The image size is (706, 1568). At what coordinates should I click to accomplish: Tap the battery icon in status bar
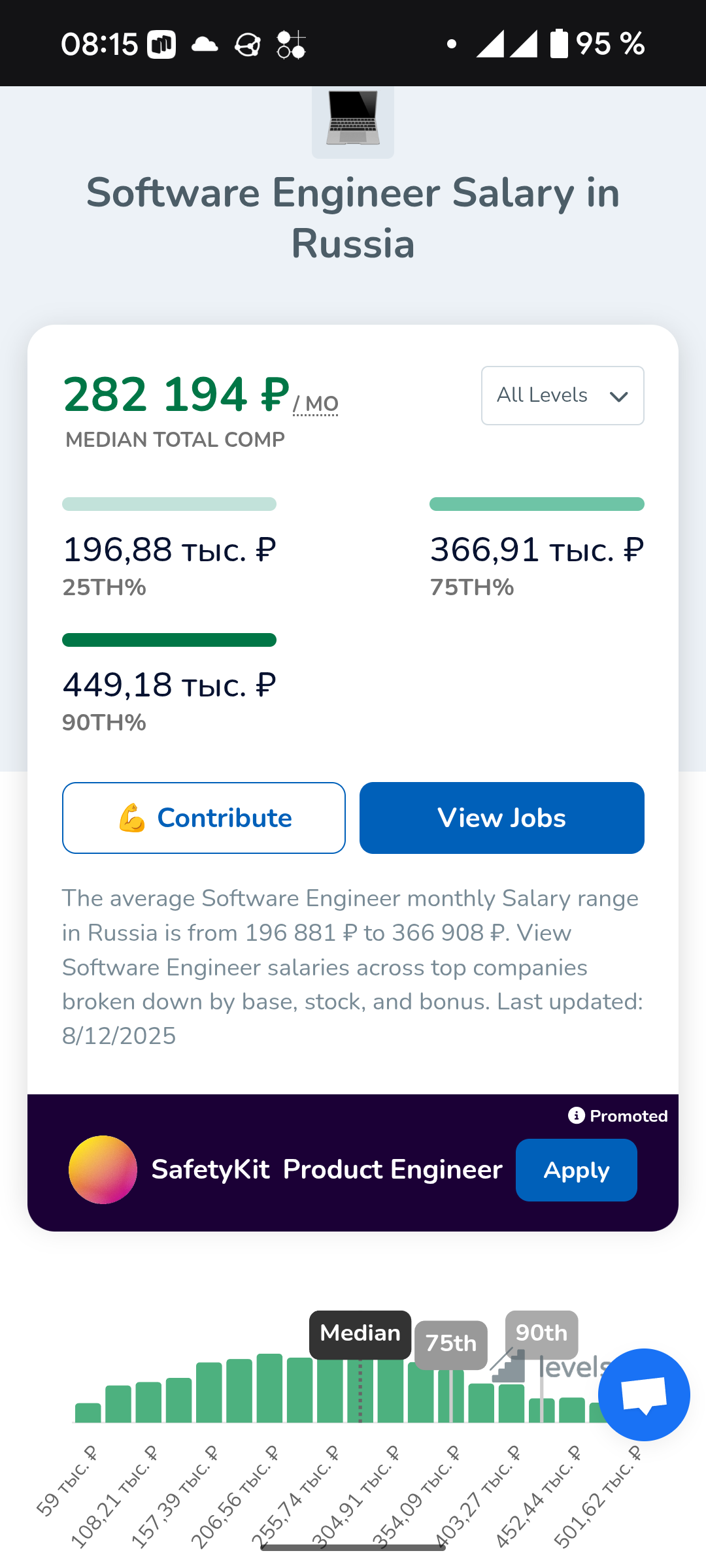pos(559,44)
